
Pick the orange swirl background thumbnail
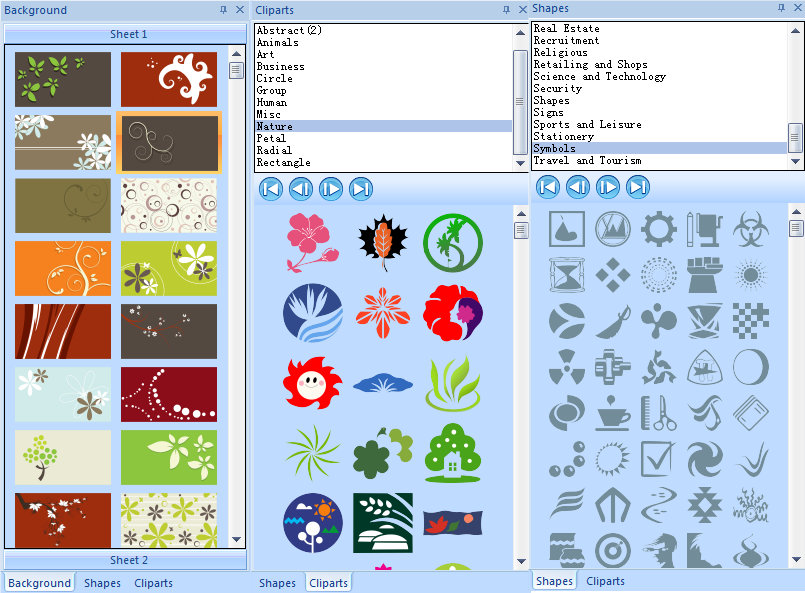[63, 268]
